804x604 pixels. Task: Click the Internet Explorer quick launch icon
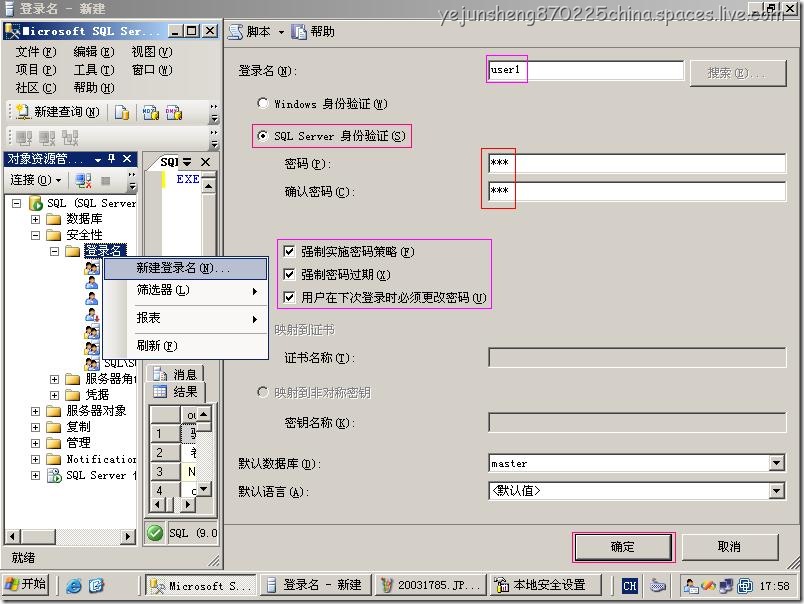[74, 586]
